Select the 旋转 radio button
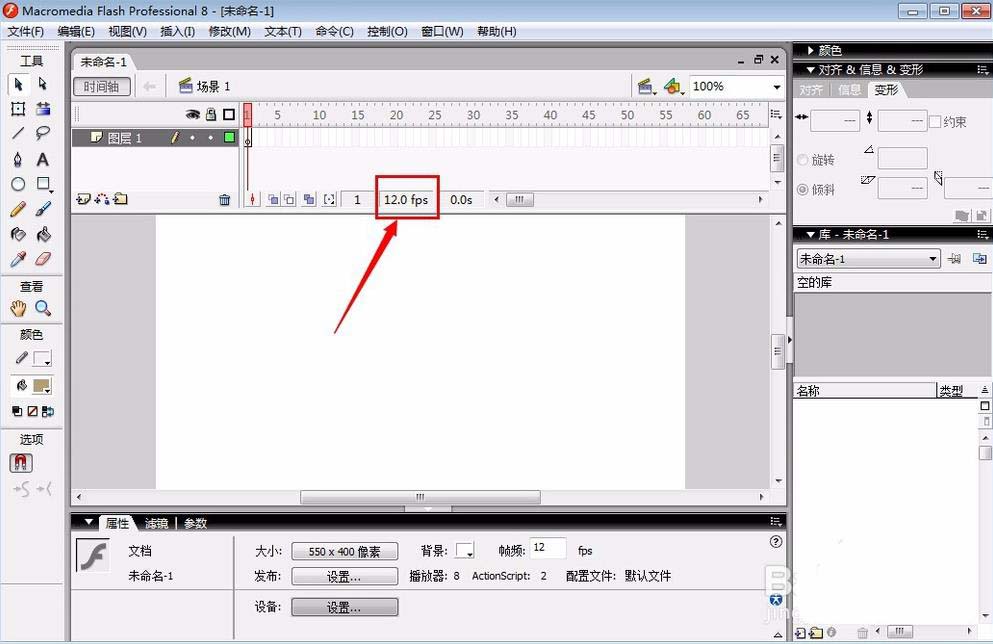Viewport: 993px width, 644px height. point(802,160)
